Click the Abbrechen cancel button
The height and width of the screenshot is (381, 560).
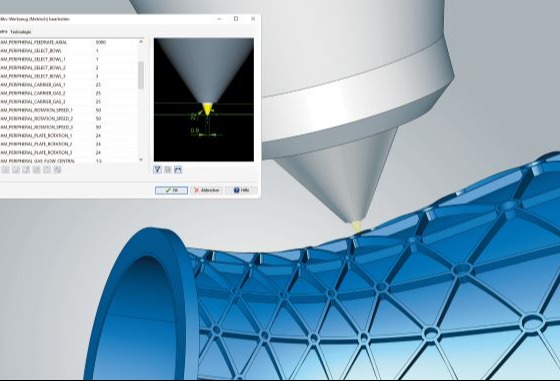(207, 190)
